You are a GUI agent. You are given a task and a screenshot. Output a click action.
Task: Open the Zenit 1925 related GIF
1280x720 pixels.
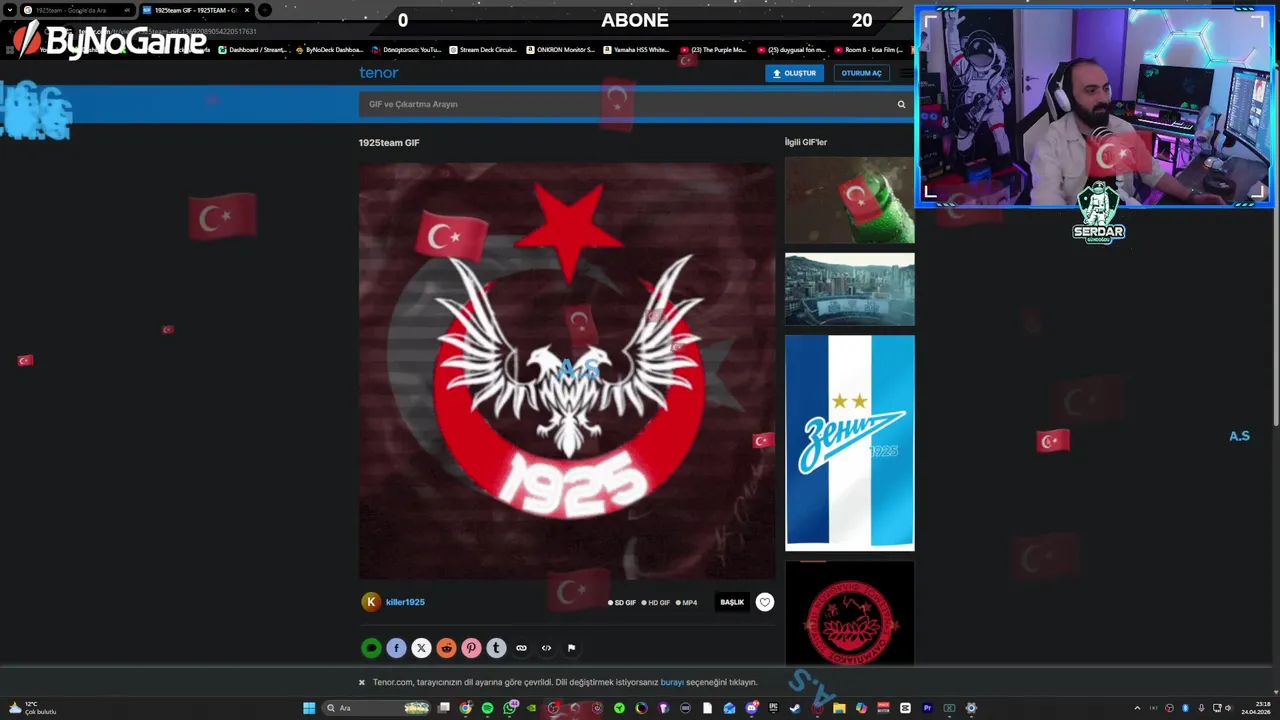tap(849, 443)
